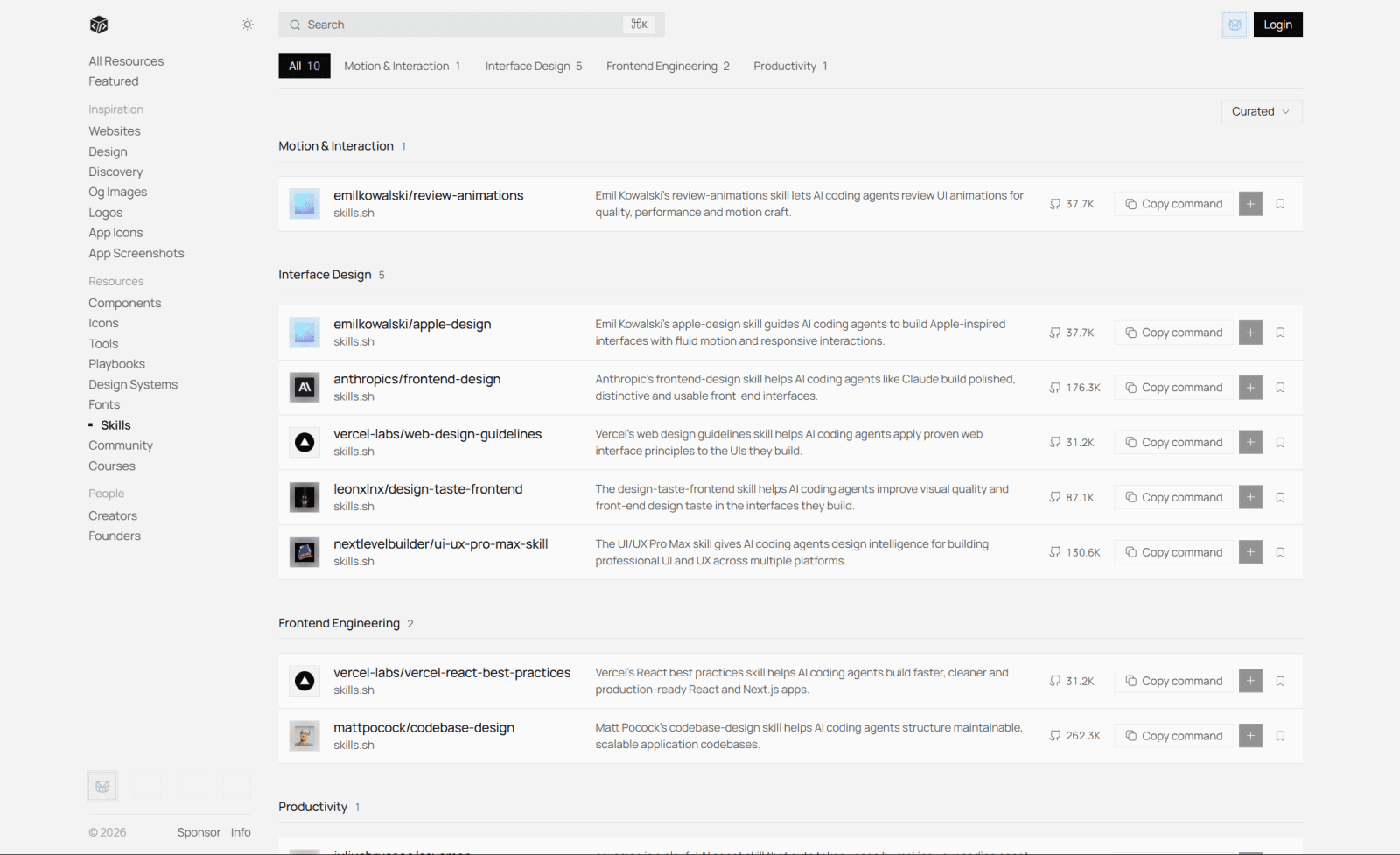Switch to Interface Design tab
Image resolution: width=1400 pixels, height=855 pixels.
click(534, 66)
